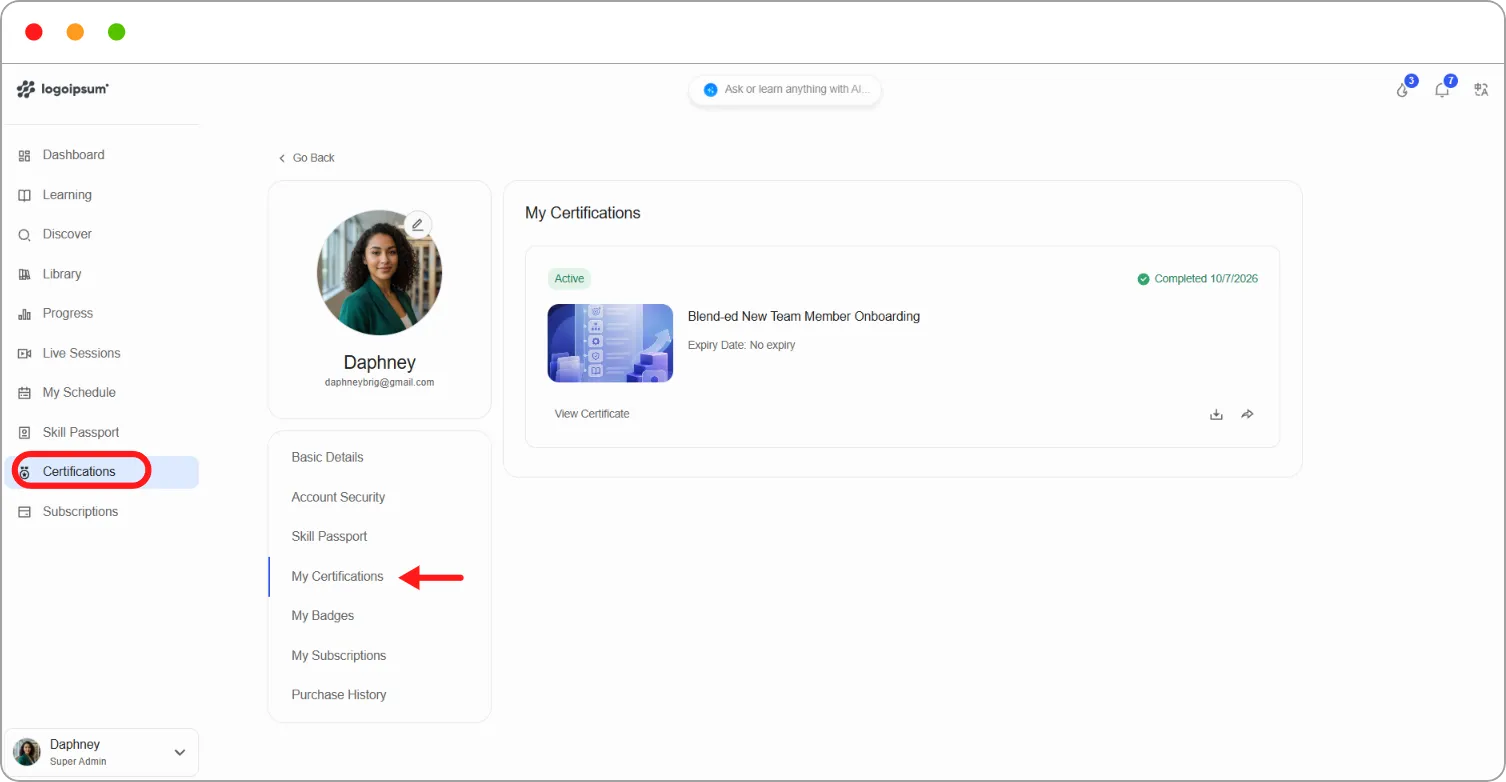Click the Discover magnifier icon

(x=25, y=235)
